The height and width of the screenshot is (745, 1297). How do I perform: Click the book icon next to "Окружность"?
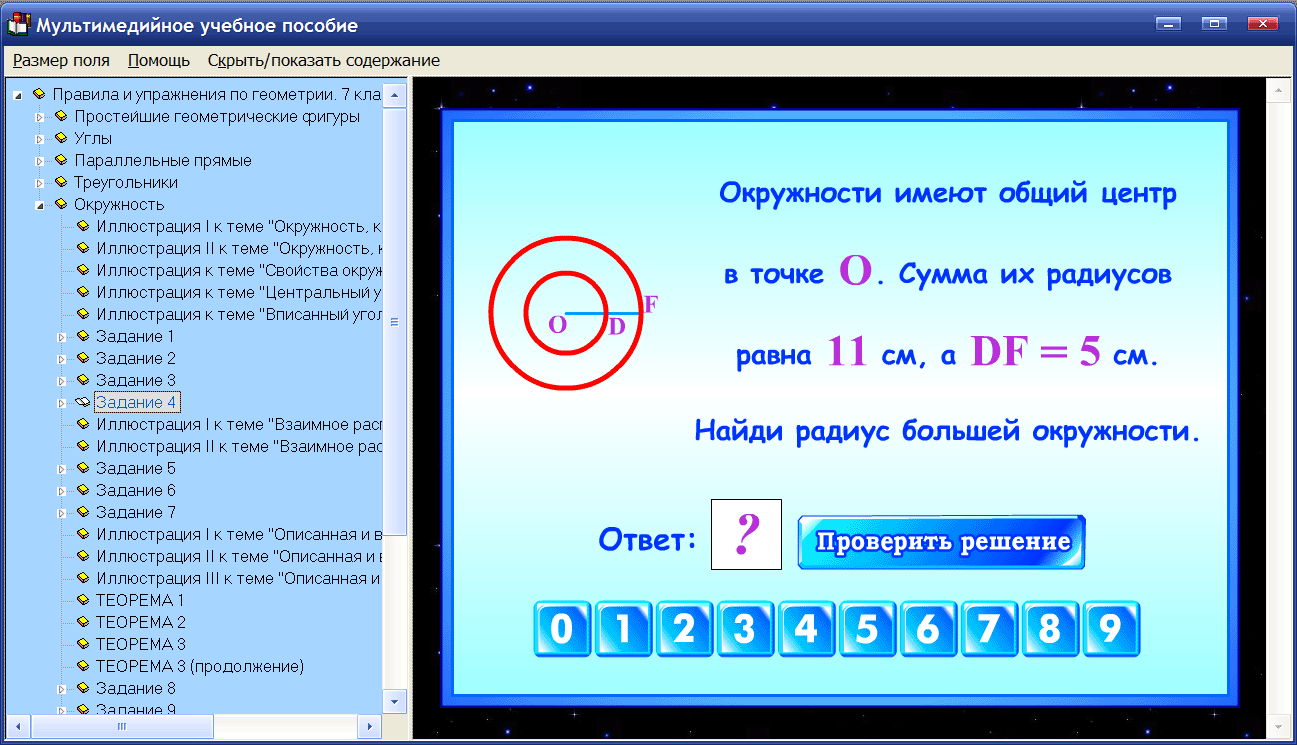pos(61,204)
